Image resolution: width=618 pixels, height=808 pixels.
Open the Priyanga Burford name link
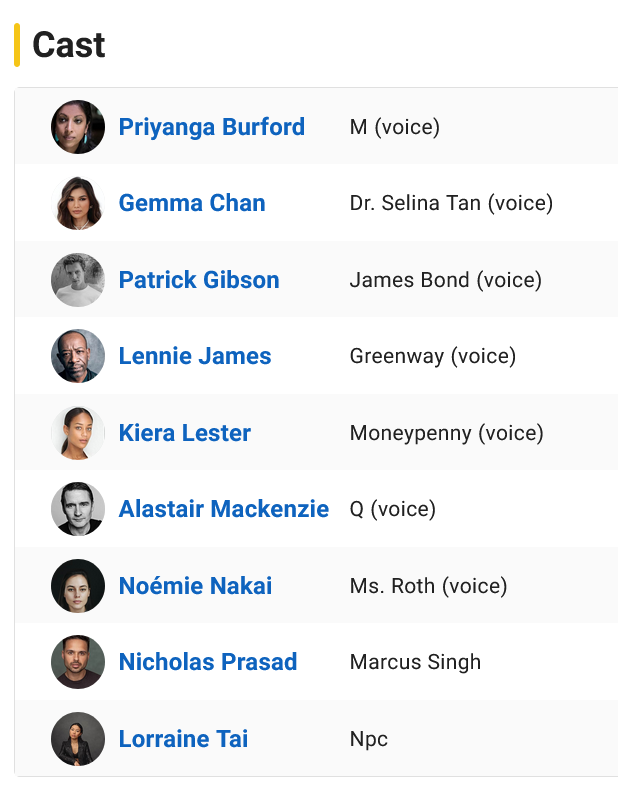[211, 127]
